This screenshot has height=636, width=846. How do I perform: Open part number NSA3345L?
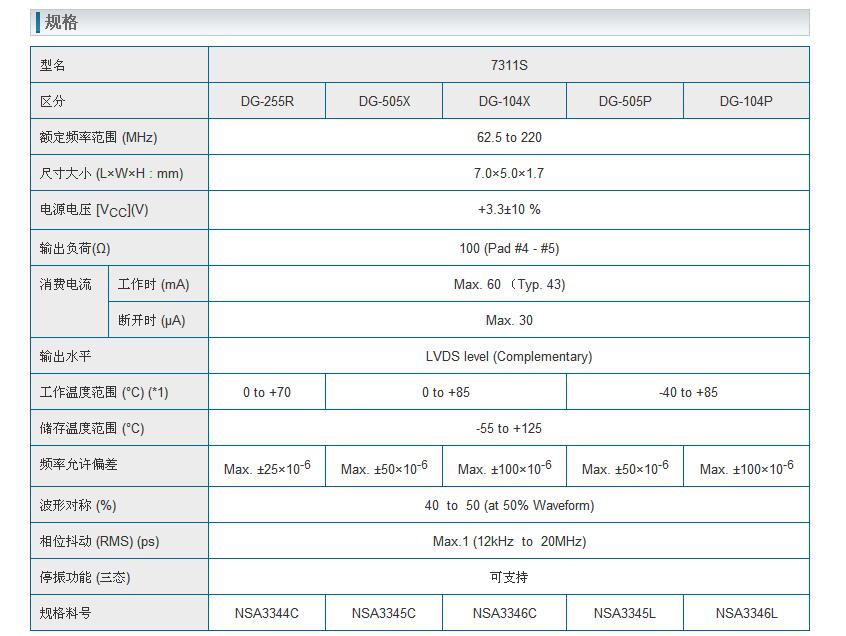(625, 613)
